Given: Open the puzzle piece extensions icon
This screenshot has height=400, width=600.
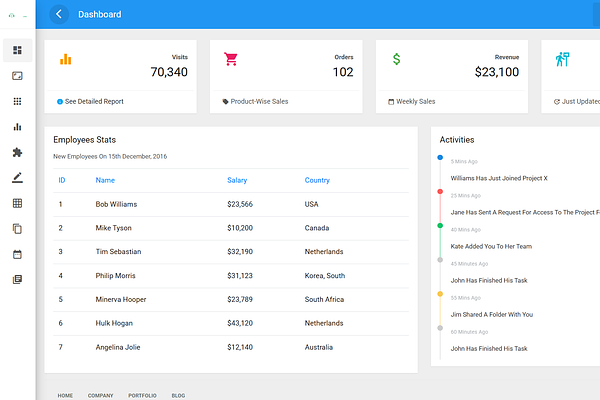Looking at the screenshot, I should click(x=17, y=152).
